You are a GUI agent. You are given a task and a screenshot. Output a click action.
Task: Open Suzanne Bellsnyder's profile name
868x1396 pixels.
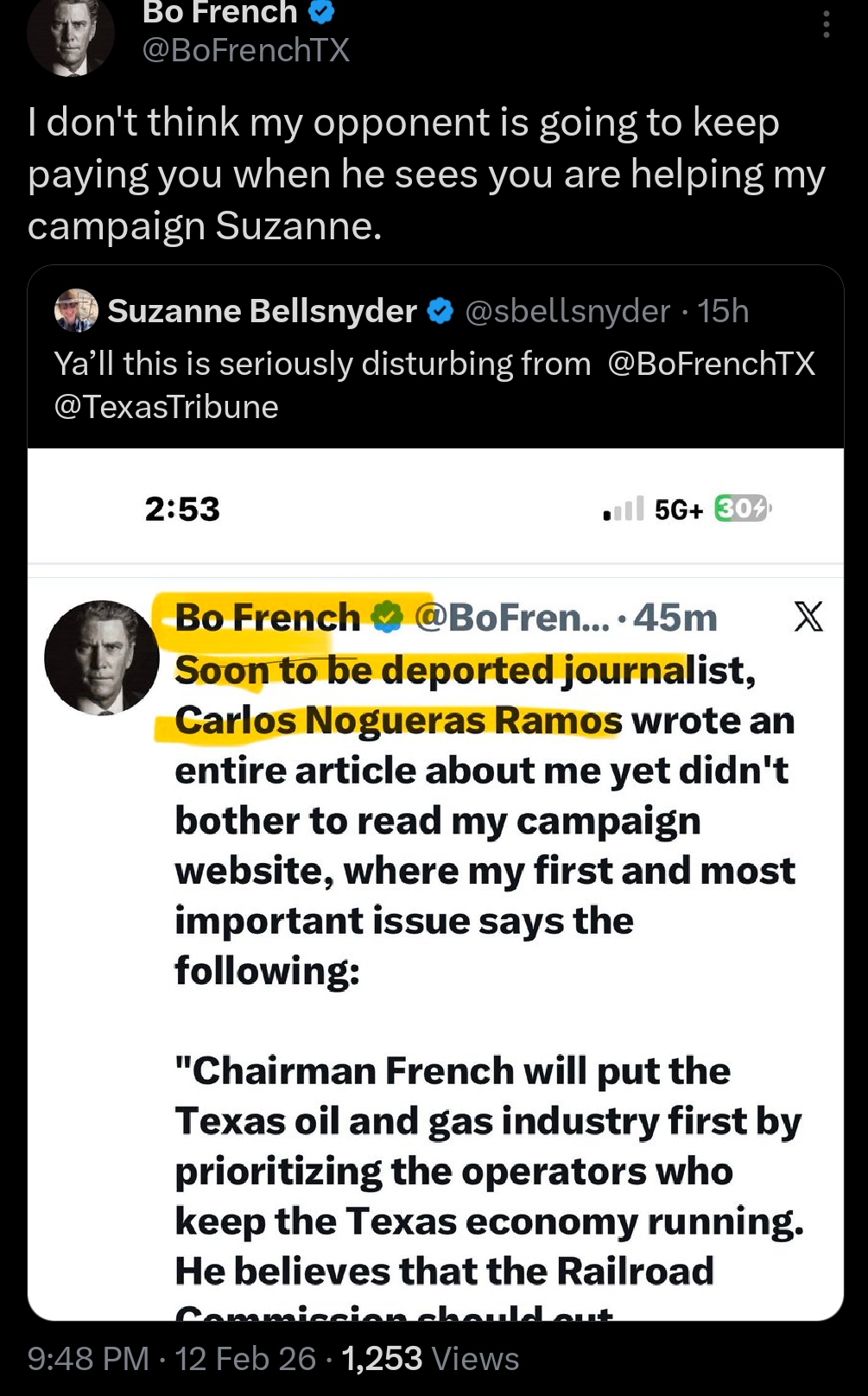pyautogui.click(x=262, y=311)
